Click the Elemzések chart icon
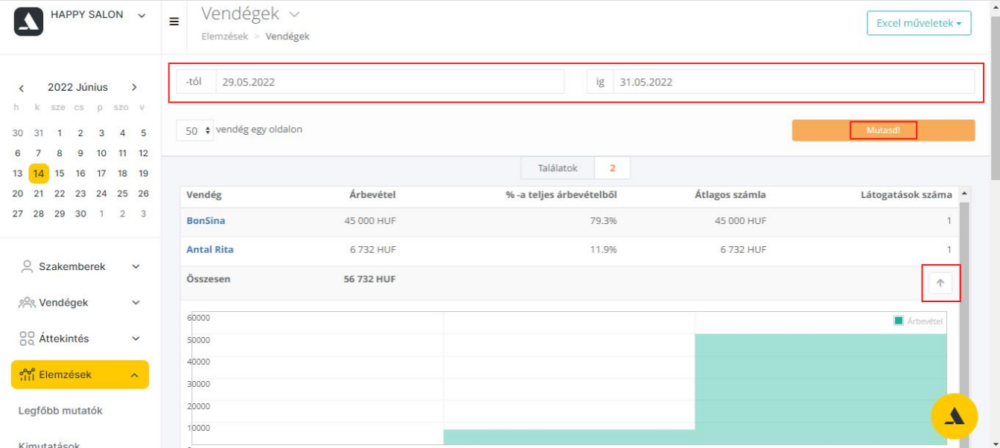The image size is (1000, 448). pos(27,375)
